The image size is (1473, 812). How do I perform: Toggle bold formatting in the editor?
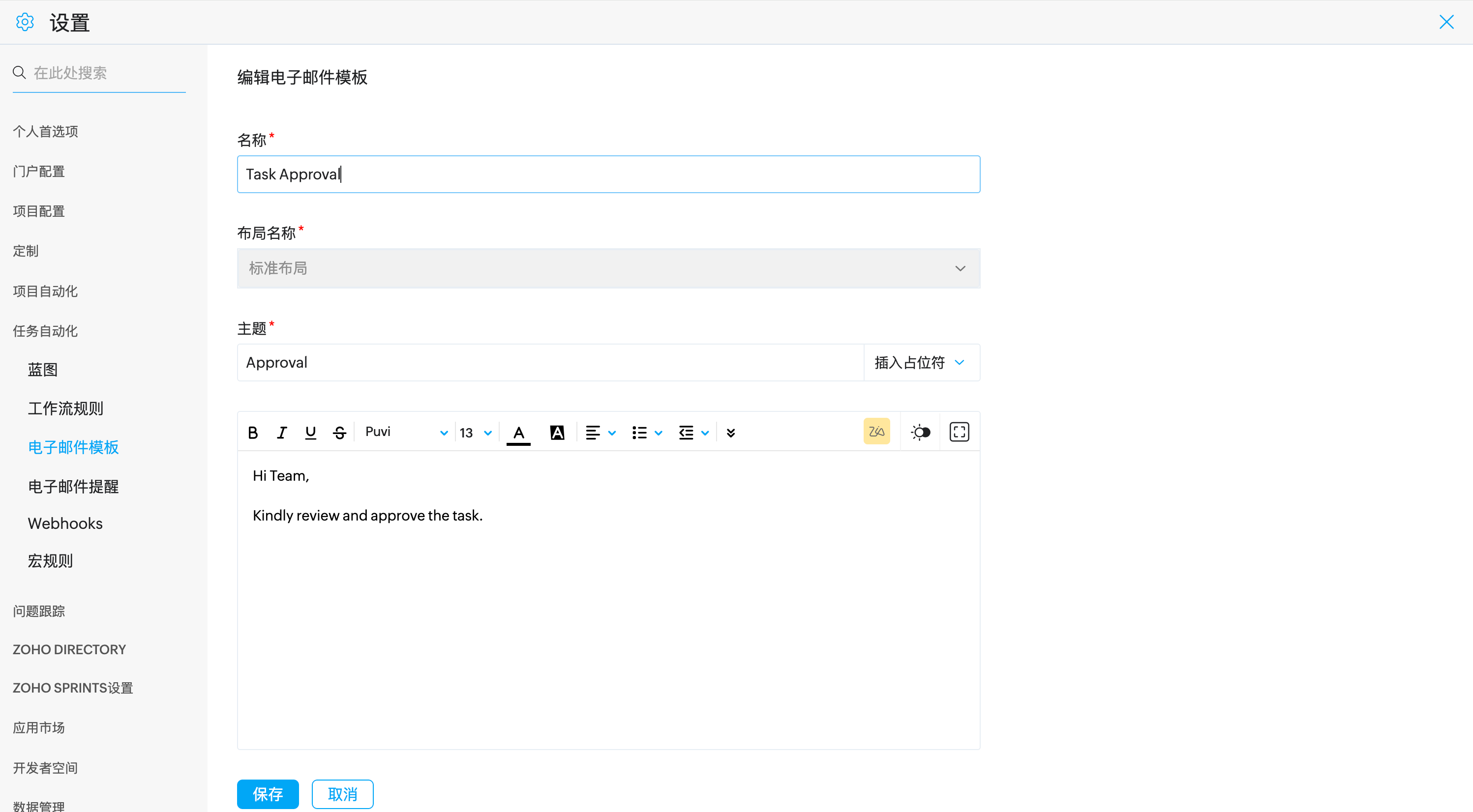pos(253,433)
